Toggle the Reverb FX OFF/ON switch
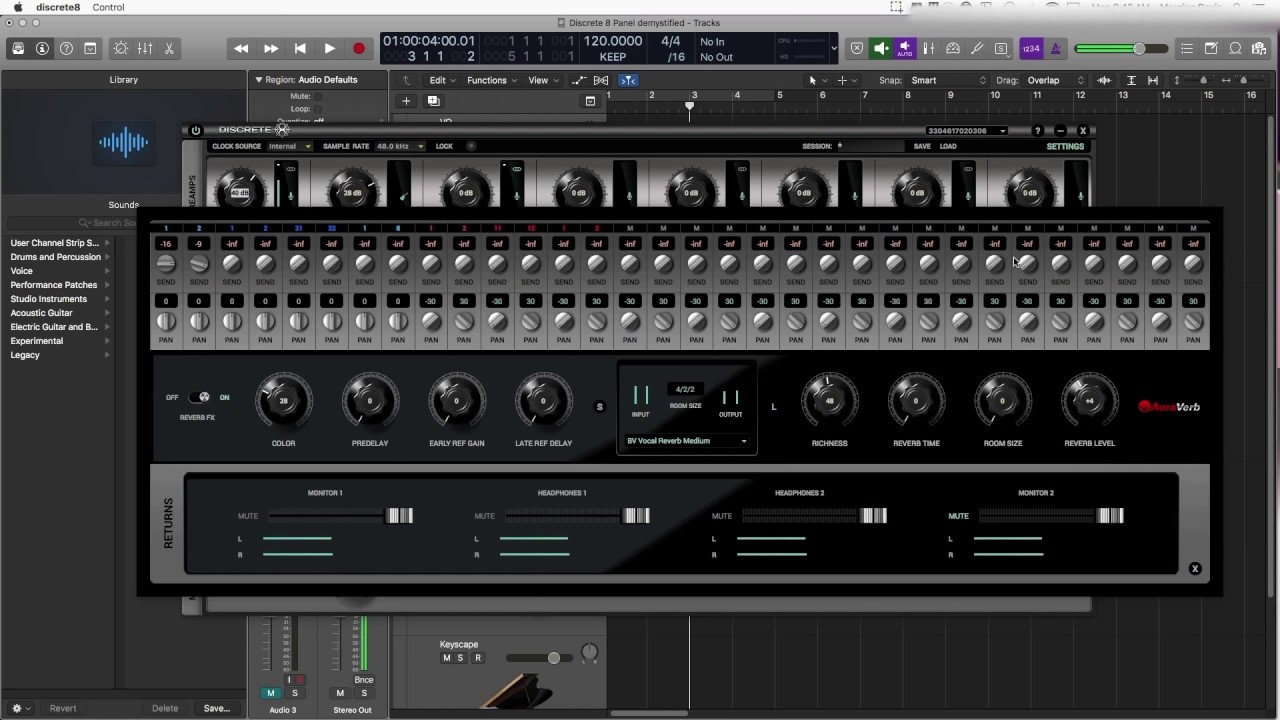The width and height of the screenshot is (1280, 720). point(200,397)
